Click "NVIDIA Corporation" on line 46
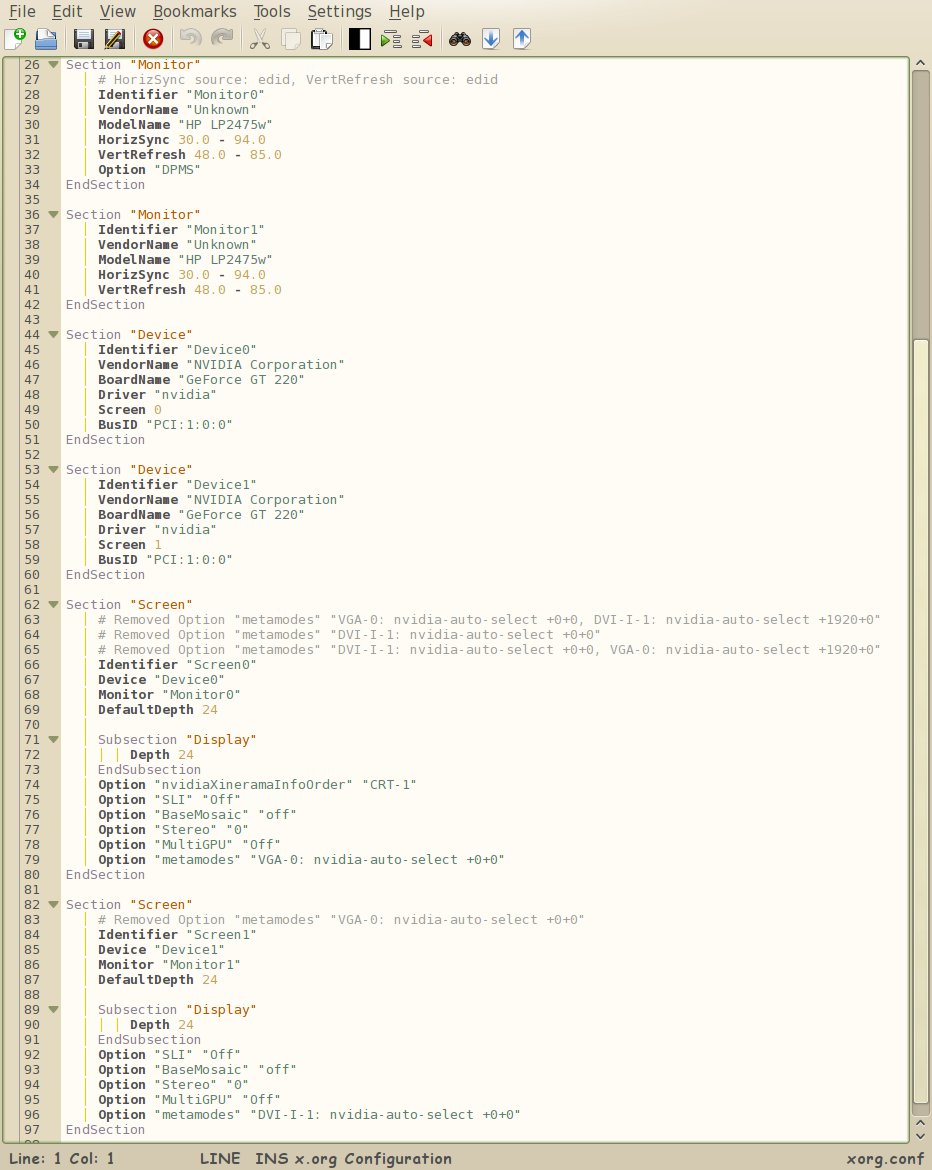This screenshot has height=1170, width=932. pyautogui.click(x=265, y=365)
